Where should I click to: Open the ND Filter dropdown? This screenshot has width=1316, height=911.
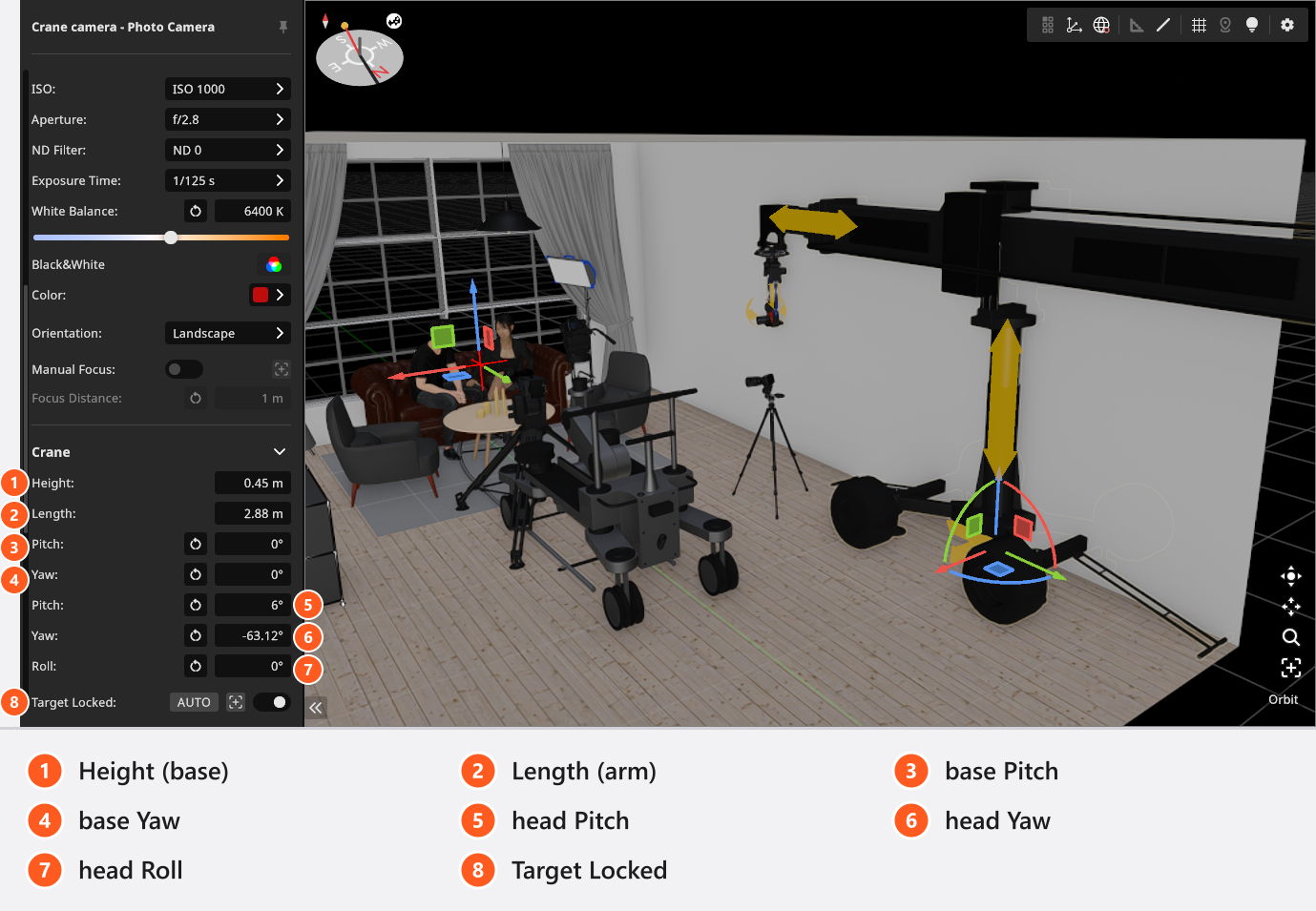[228, 150]
